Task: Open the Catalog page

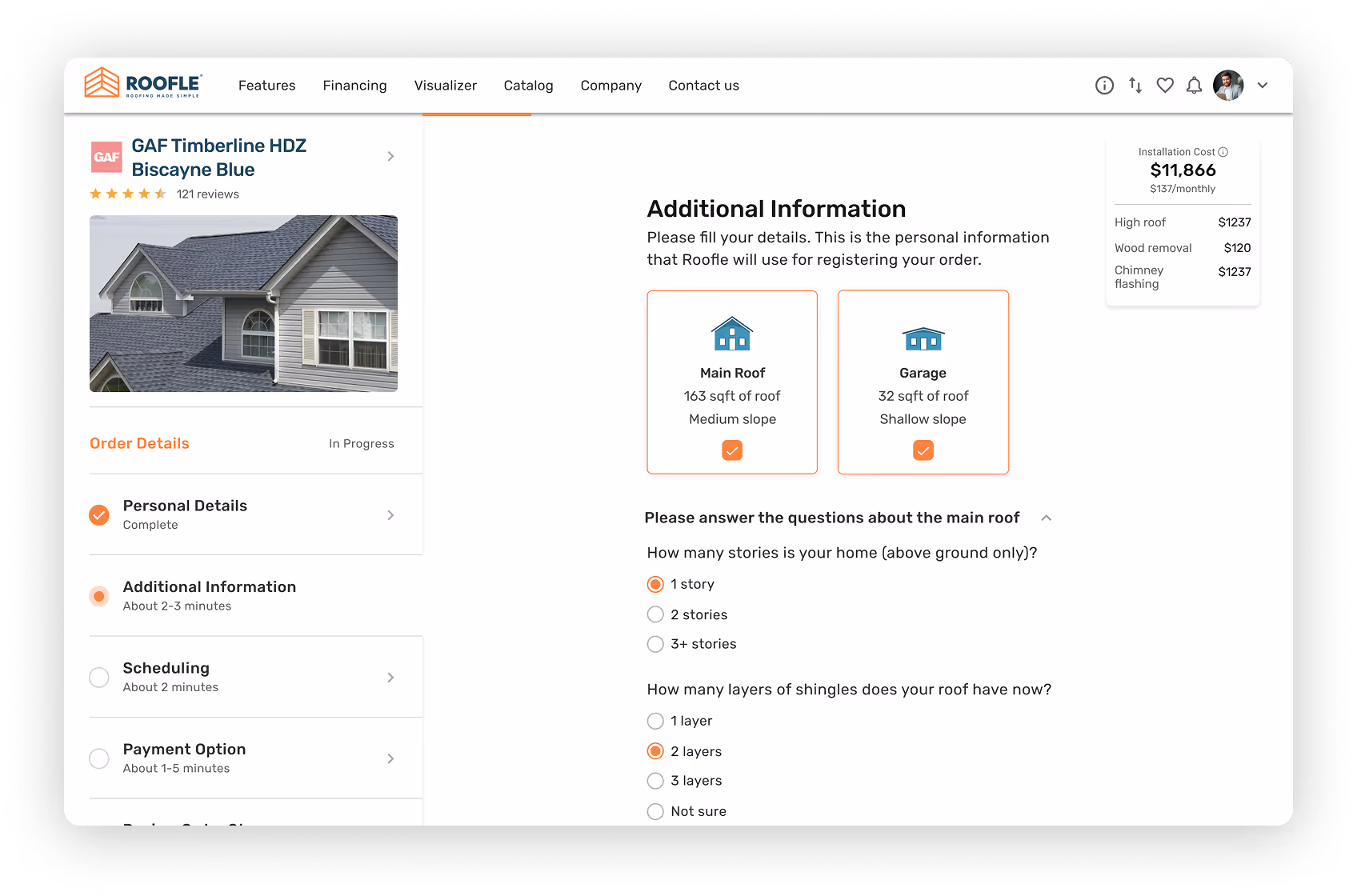Action: pos(528,86)
